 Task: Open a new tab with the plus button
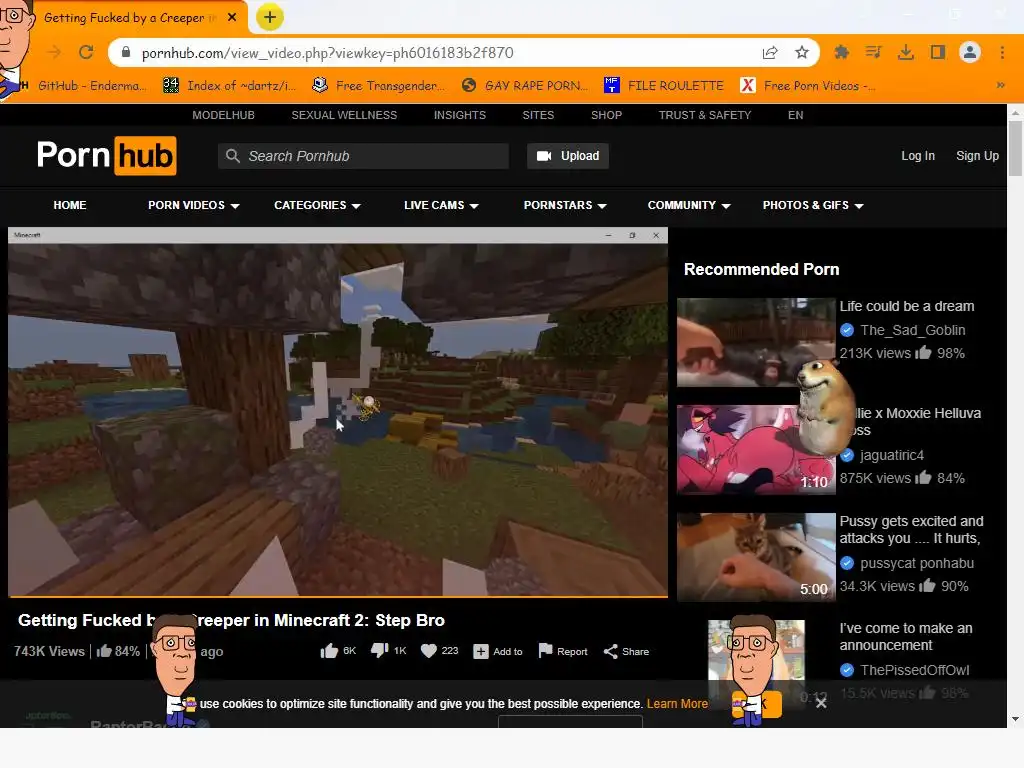point(270,18)
